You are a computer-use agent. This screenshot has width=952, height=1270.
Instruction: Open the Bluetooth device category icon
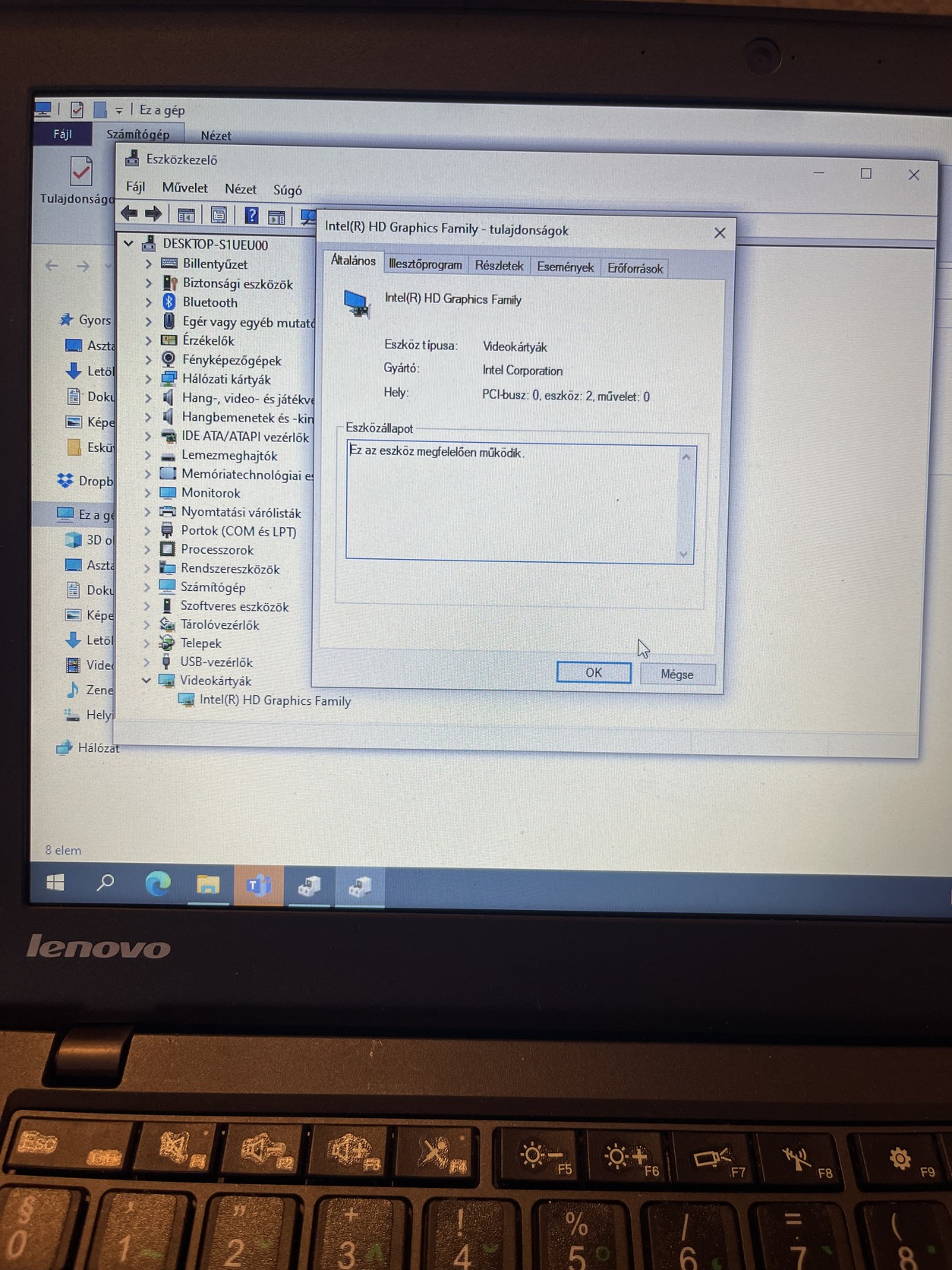point(169,302)
